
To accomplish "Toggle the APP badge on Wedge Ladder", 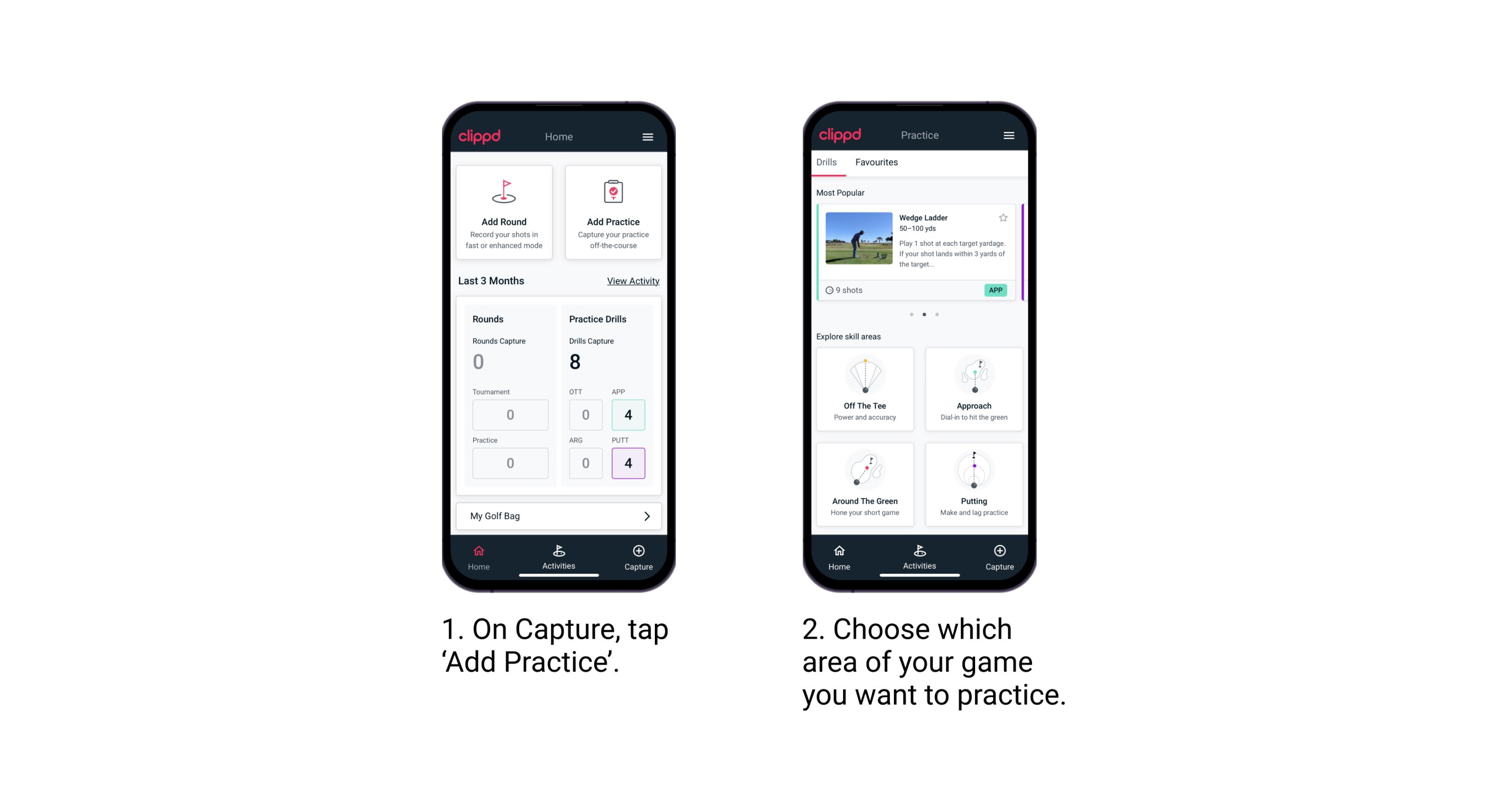I will pyautogui.click(x=996, y=290).
